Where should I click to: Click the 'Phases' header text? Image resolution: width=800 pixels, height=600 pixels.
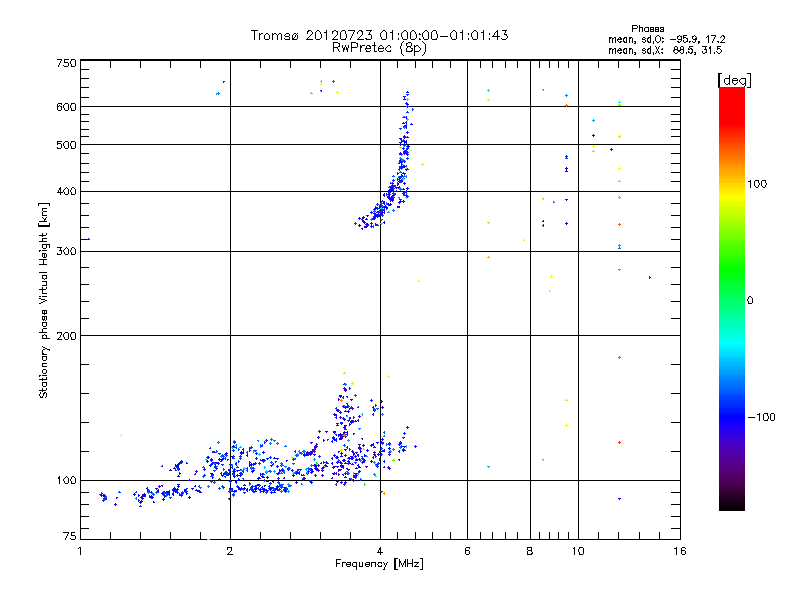click(x=647, y=29)
